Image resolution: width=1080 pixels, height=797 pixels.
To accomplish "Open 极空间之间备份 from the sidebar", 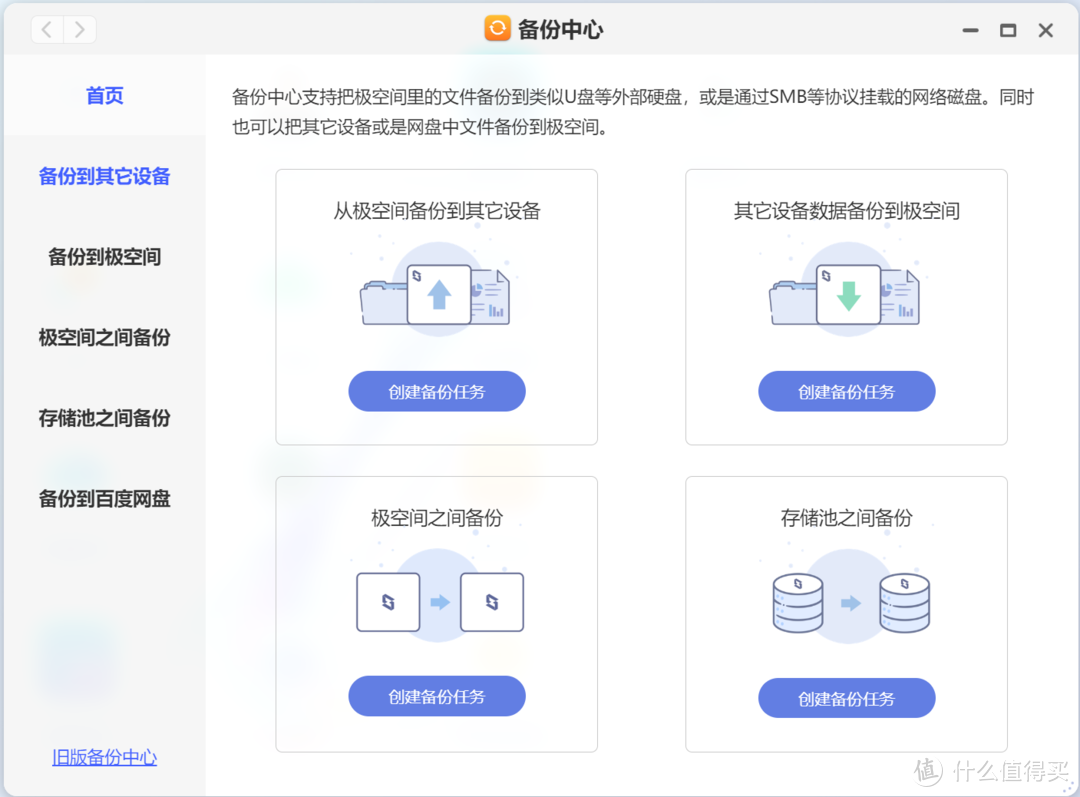I will click(x=104, y=338).
